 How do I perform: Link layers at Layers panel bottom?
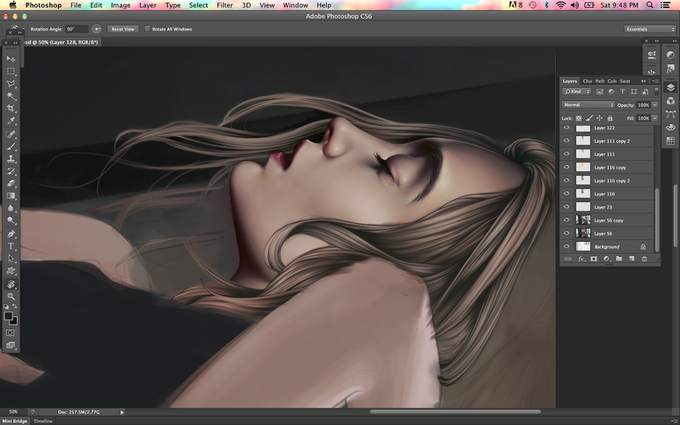point(568,259)
